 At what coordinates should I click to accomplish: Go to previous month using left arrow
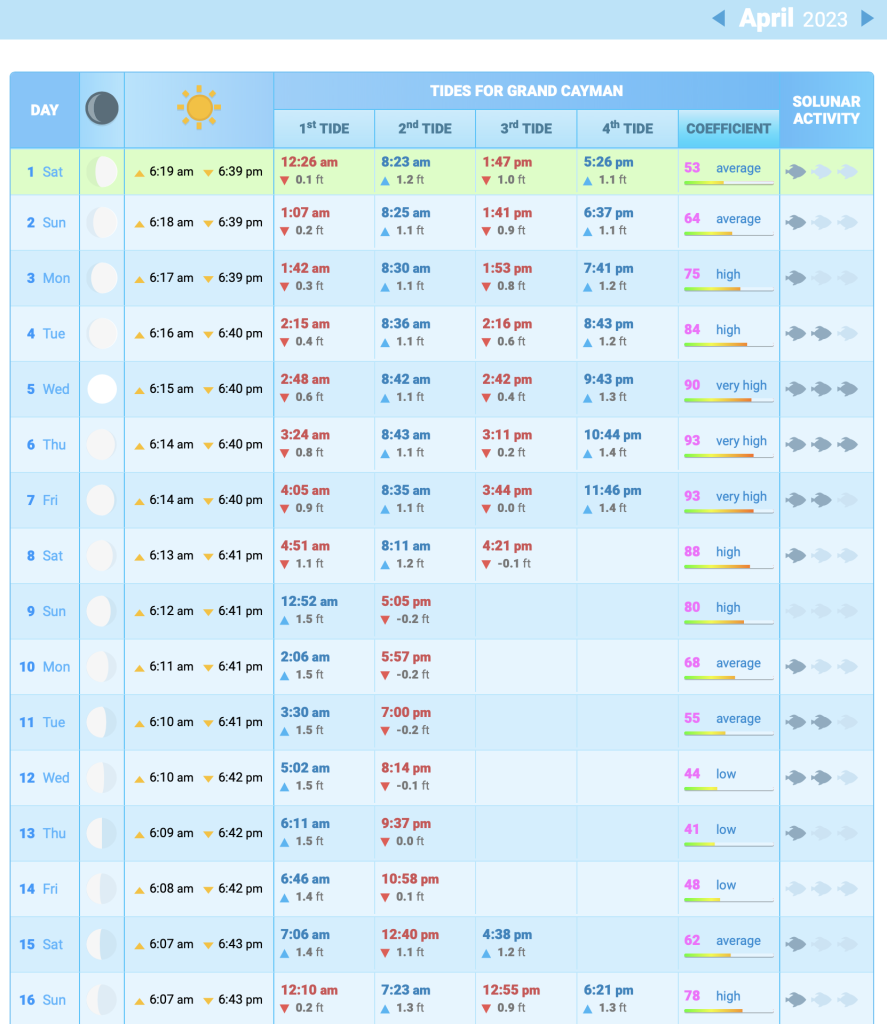pos(718,19)
